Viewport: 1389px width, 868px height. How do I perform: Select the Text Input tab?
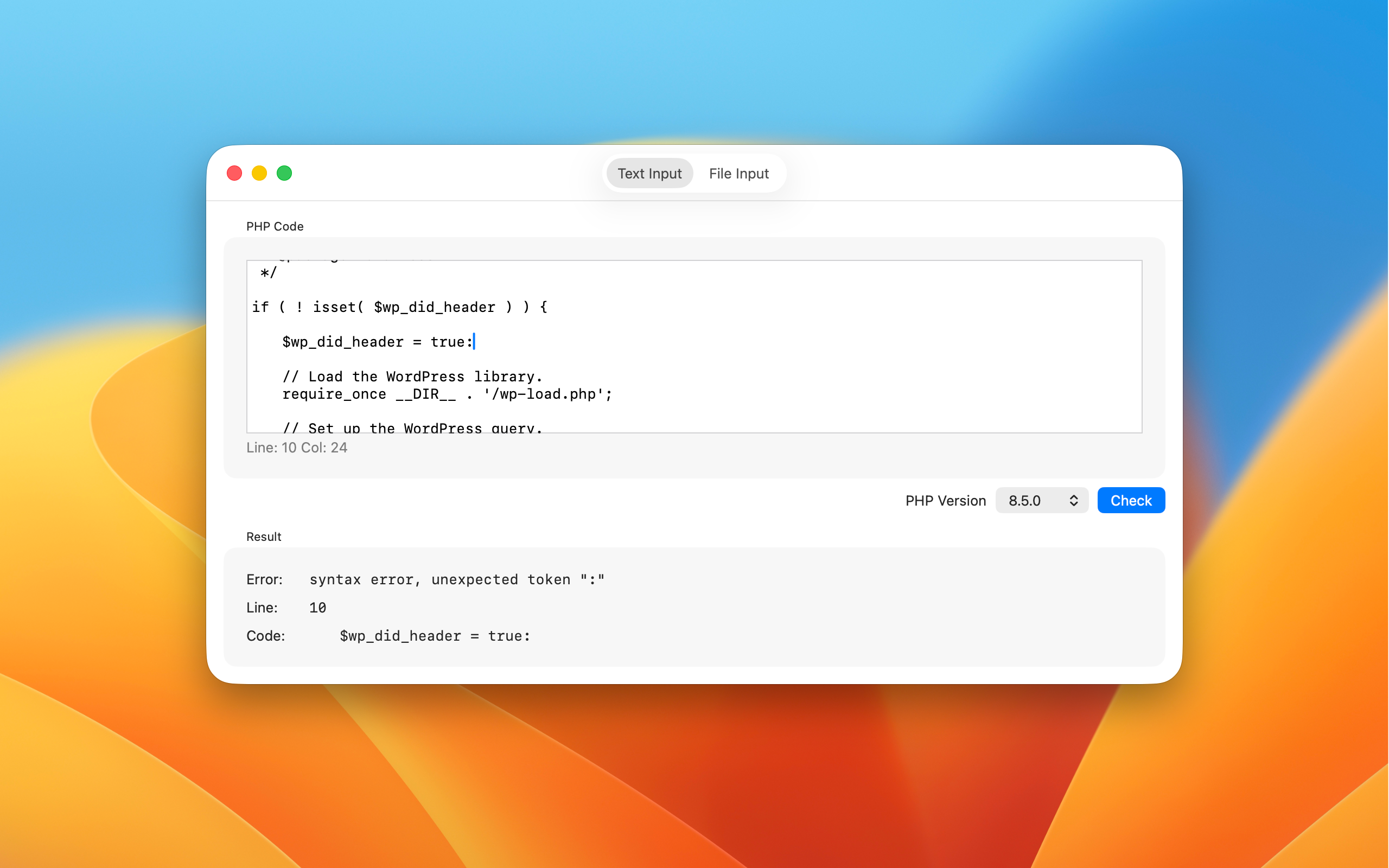click(x=649, y=174)
